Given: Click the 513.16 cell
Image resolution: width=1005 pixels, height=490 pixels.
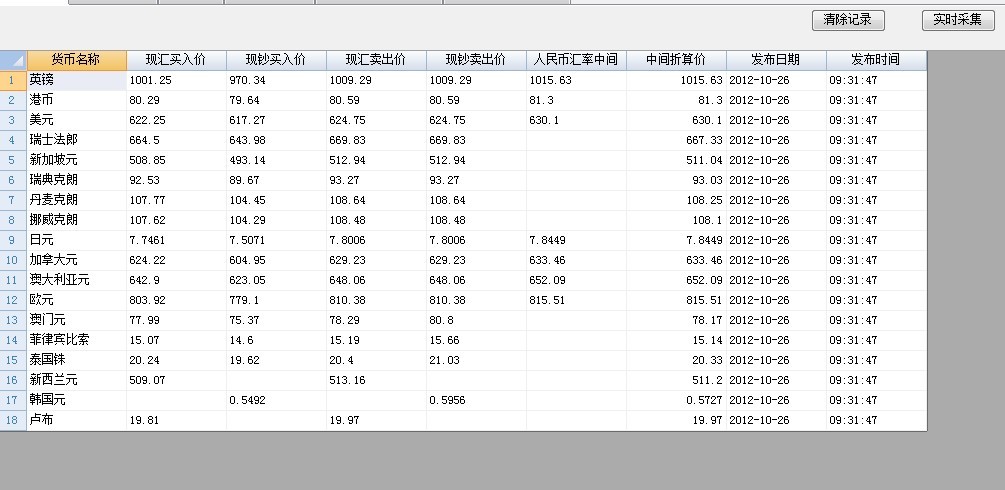Looking at the screenshot, I should click(376, 380).
